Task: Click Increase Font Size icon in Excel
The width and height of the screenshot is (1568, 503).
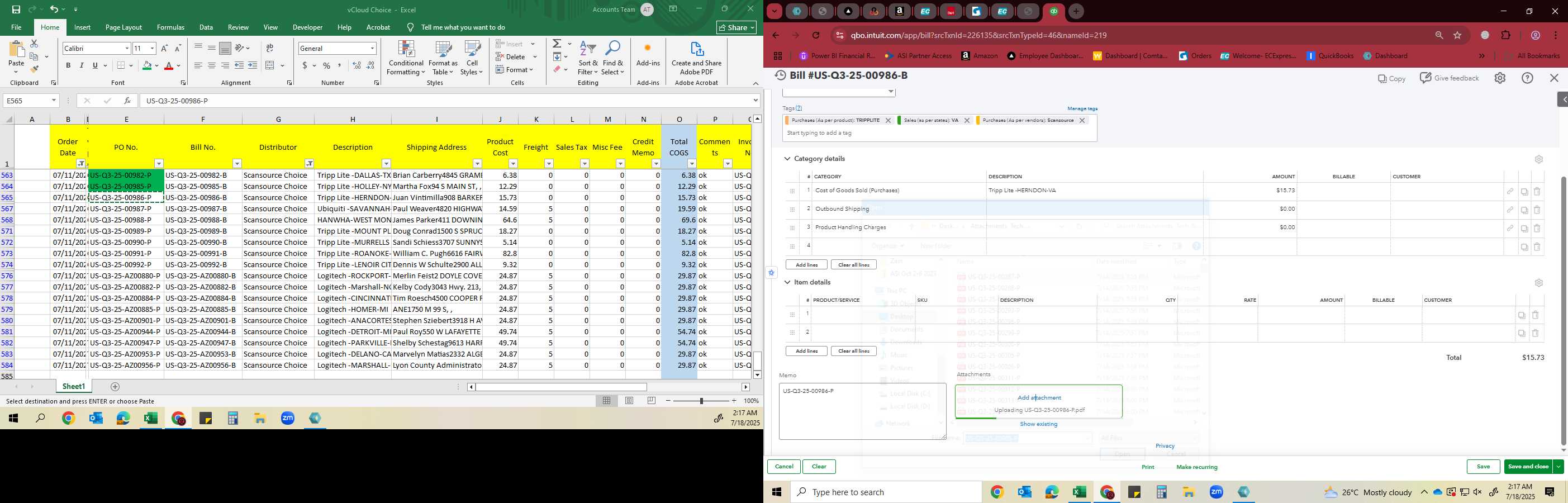Action: (x=164, y=48)
